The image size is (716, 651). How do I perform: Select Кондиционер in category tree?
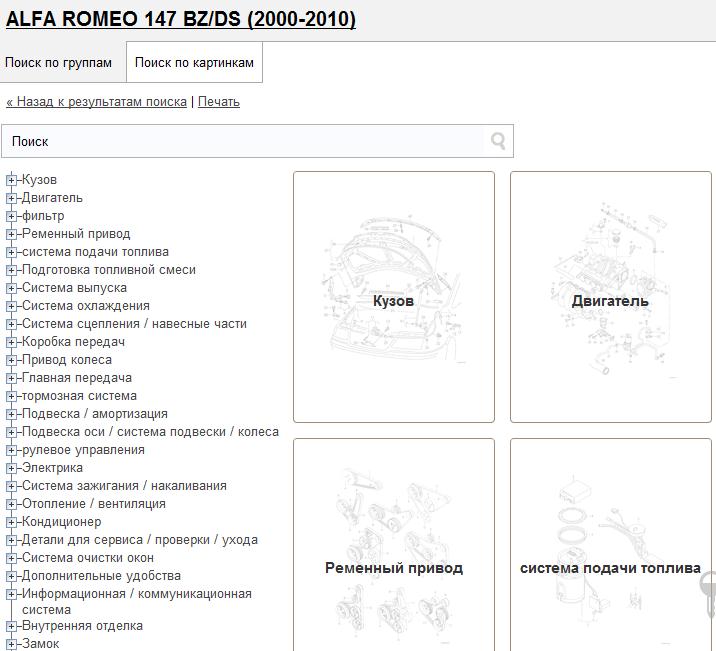[61, 522]
